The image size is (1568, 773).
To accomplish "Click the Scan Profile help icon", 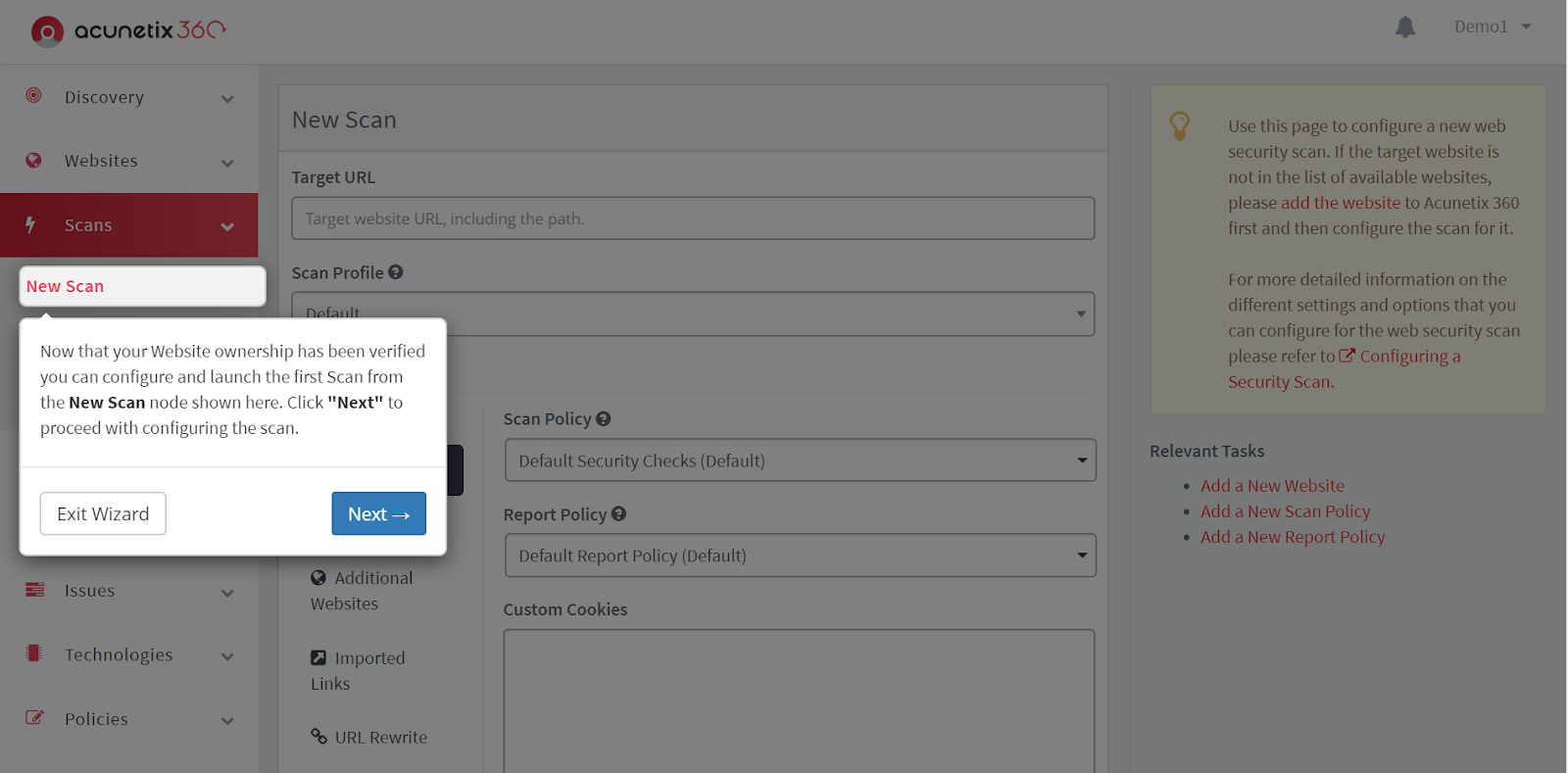I will tap(396, 272).
